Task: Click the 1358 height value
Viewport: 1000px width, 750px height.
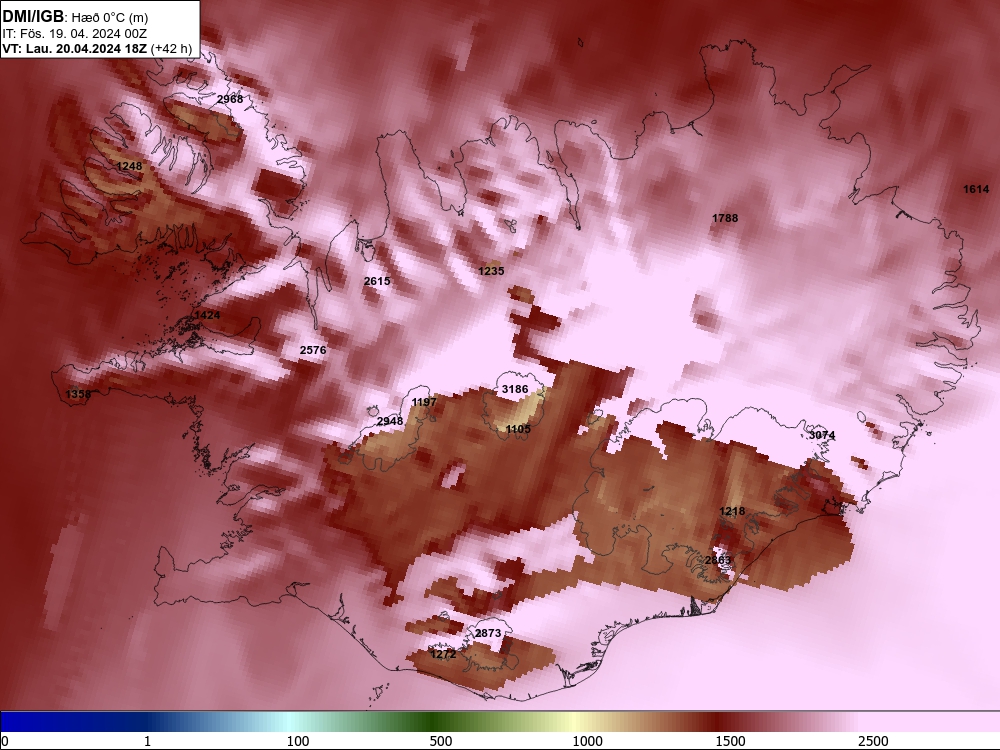Action: click(78, 394)
